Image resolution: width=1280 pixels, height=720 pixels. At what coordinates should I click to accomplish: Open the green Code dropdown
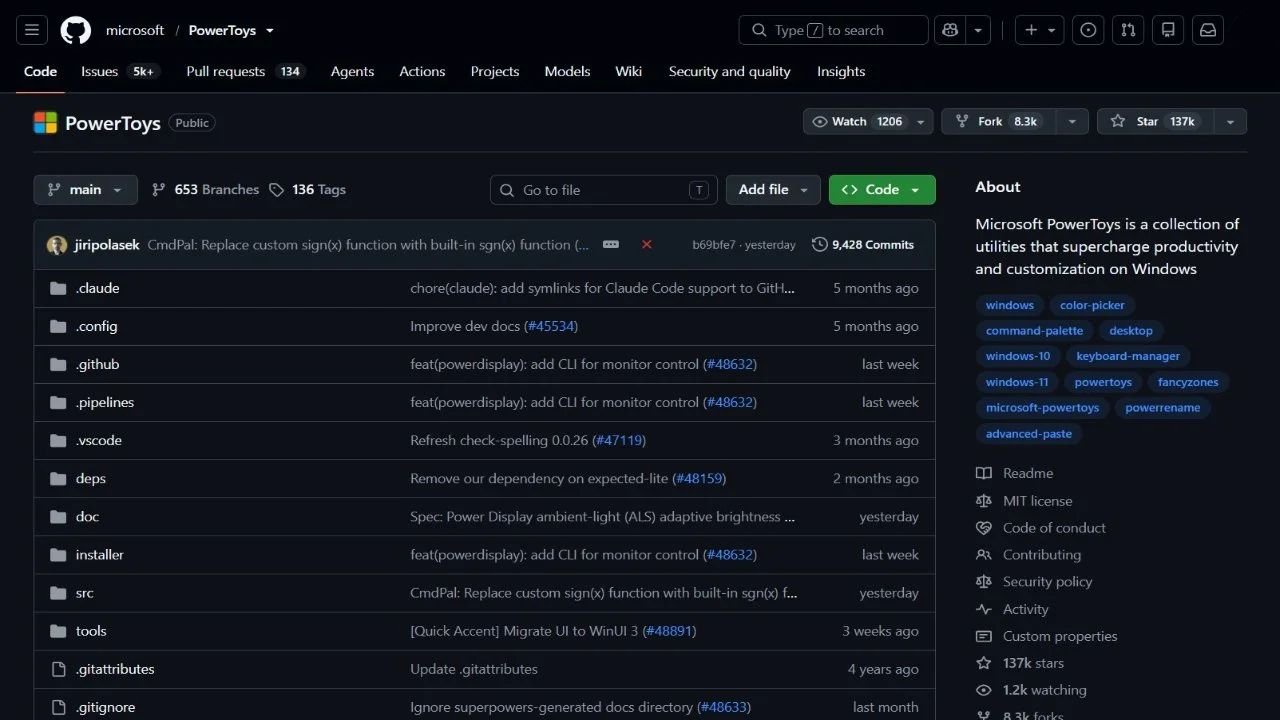pyautogui.click(x=882, y=190)
